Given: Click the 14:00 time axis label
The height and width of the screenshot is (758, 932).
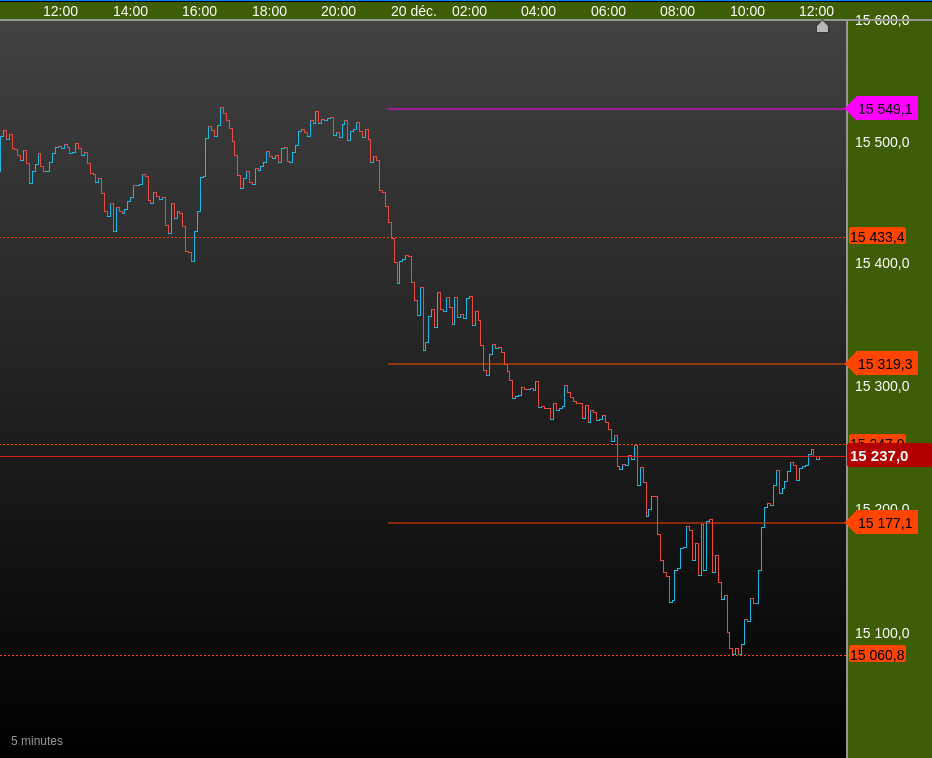Looking at the screenshot, I should [130, 11].
